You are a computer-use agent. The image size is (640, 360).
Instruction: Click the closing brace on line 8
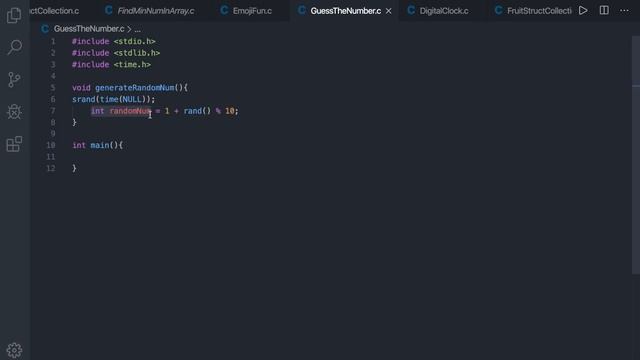tap(74, 122)
